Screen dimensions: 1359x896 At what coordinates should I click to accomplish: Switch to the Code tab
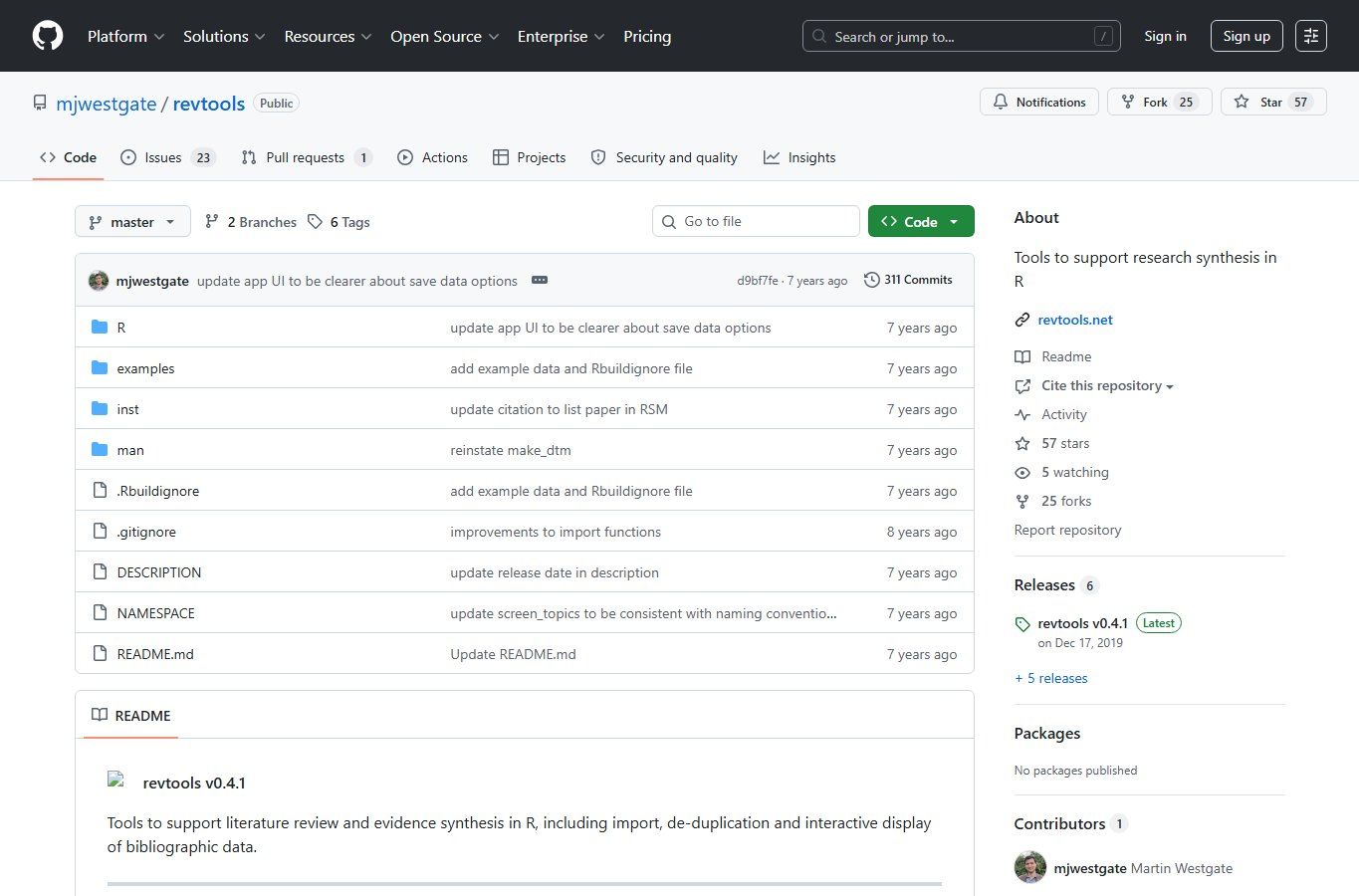click(x=68, y=157)
